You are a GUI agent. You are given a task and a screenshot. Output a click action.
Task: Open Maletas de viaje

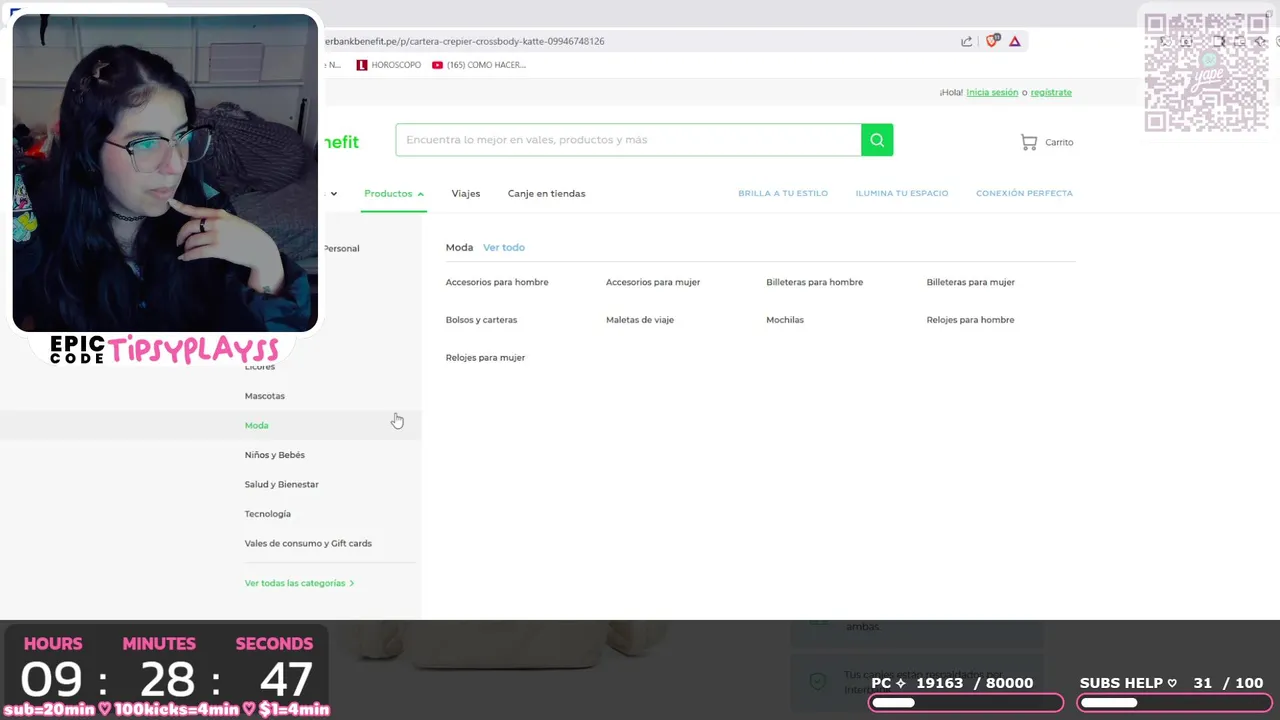tap(640, 320)
